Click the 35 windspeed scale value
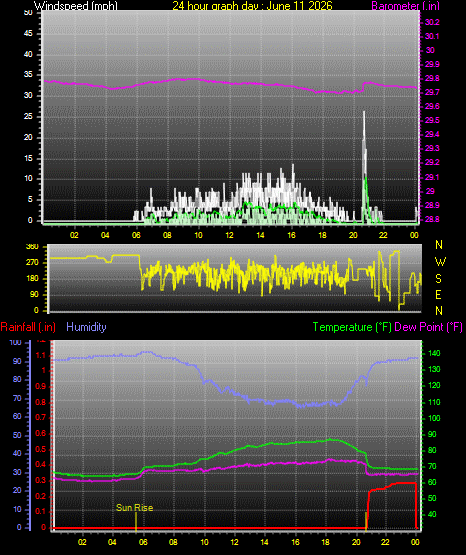 (x=28, y=75)
